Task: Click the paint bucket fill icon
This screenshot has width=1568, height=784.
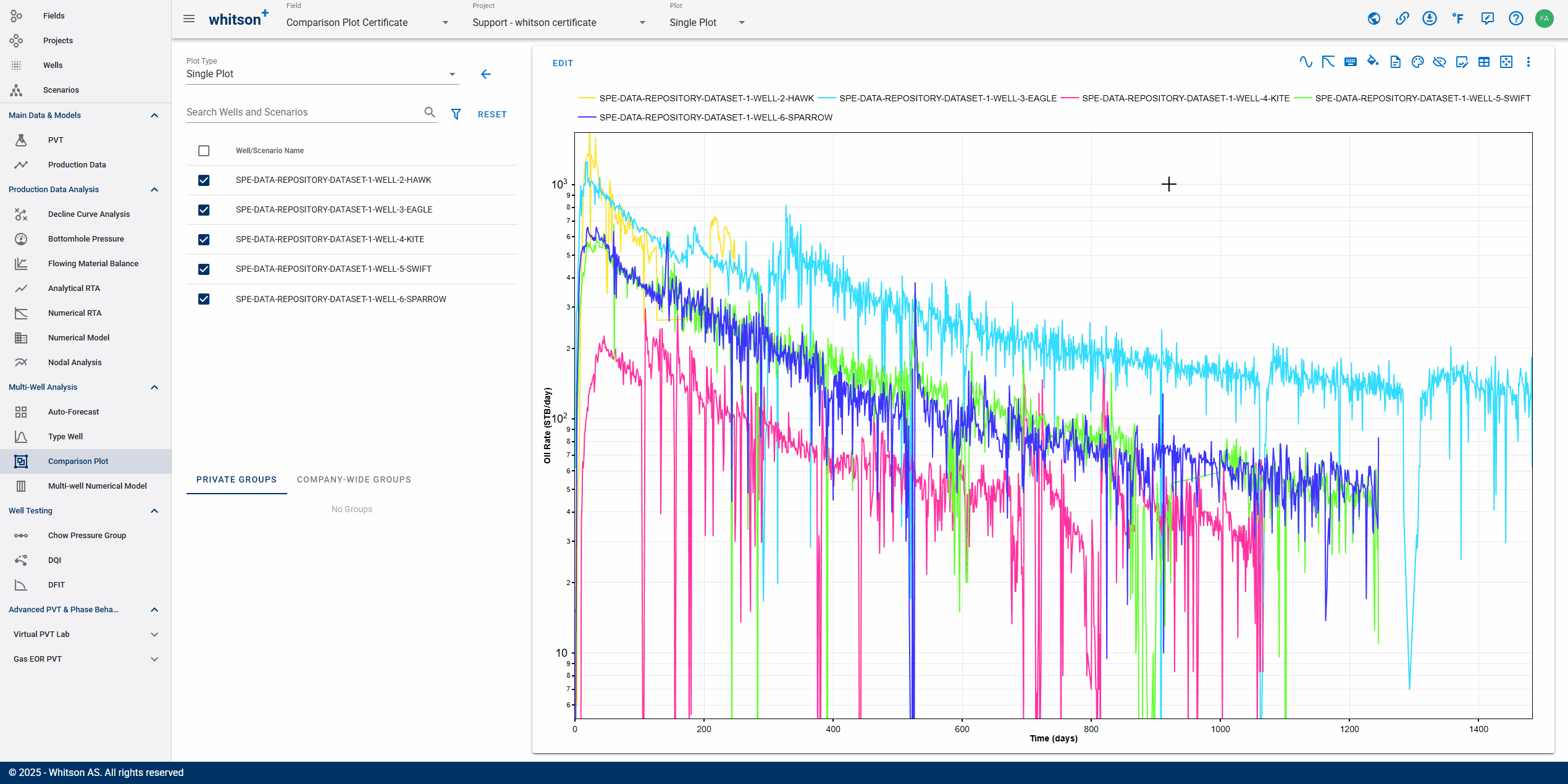Action: (x=1373, y=61)
